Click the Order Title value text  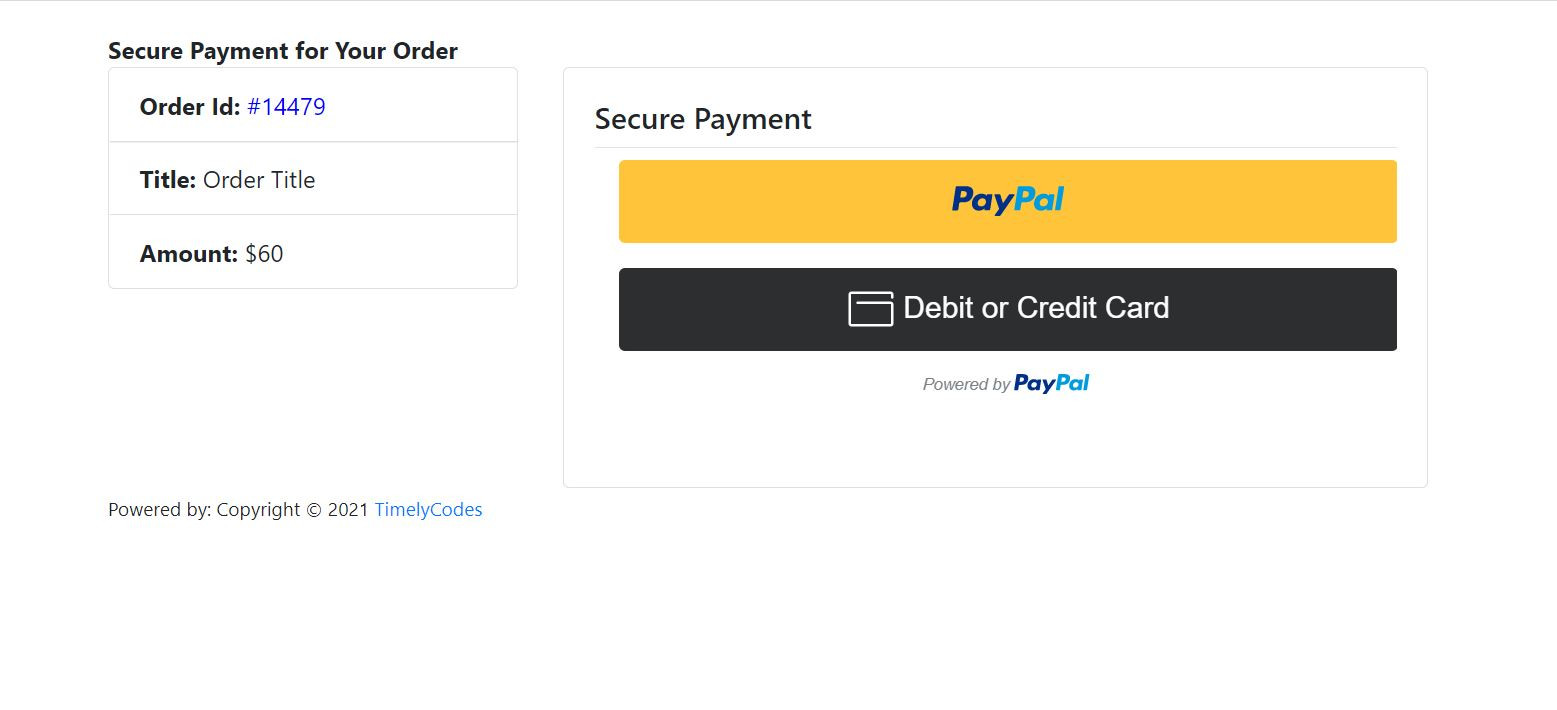[x=259, y=180]
